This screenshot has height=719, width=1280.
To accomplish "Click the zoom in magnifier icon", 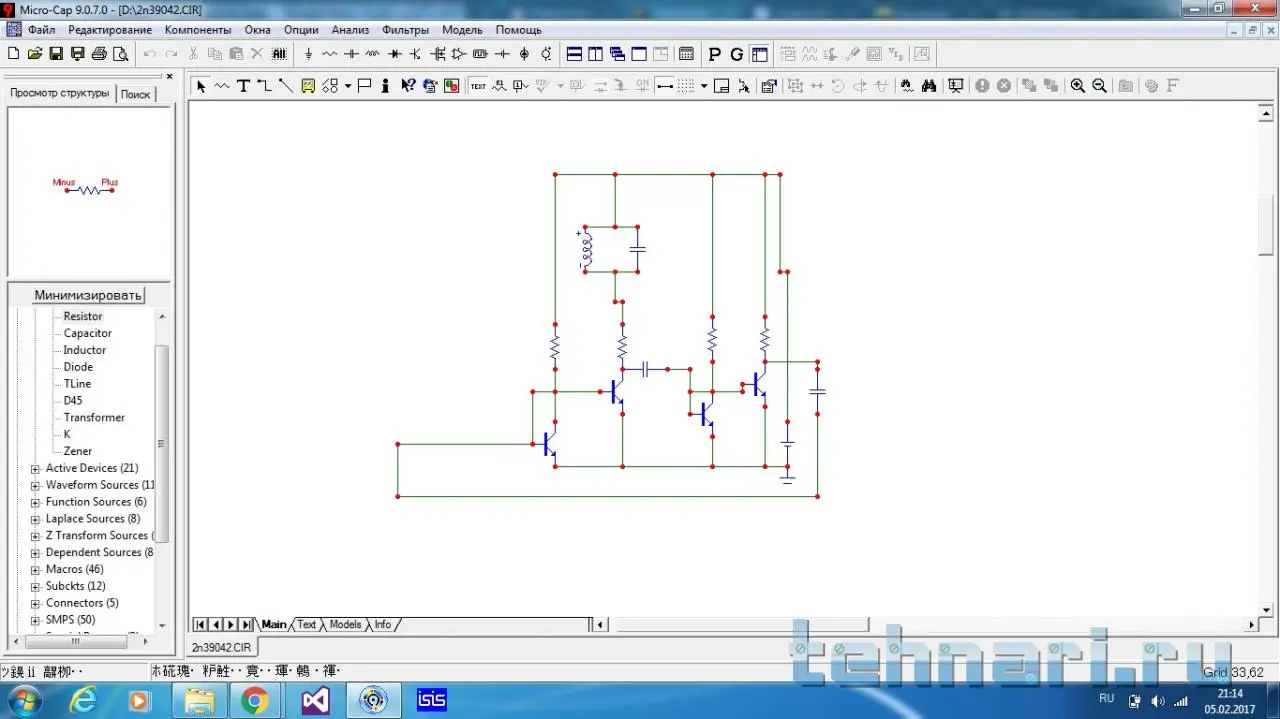I will [1077, 86].
